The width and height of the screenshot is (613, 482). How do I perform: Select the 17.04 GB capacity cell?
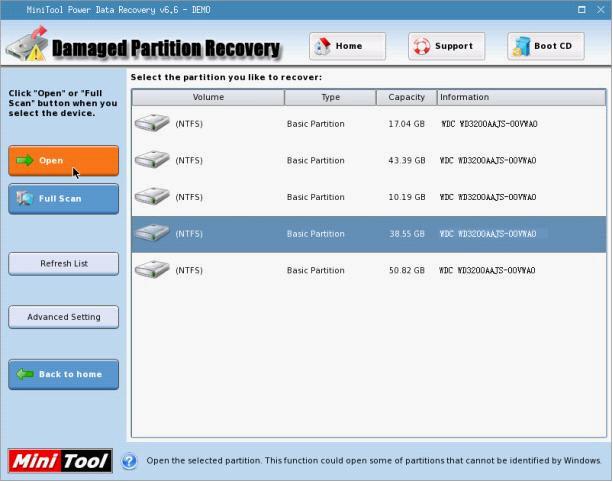[407, 124]
